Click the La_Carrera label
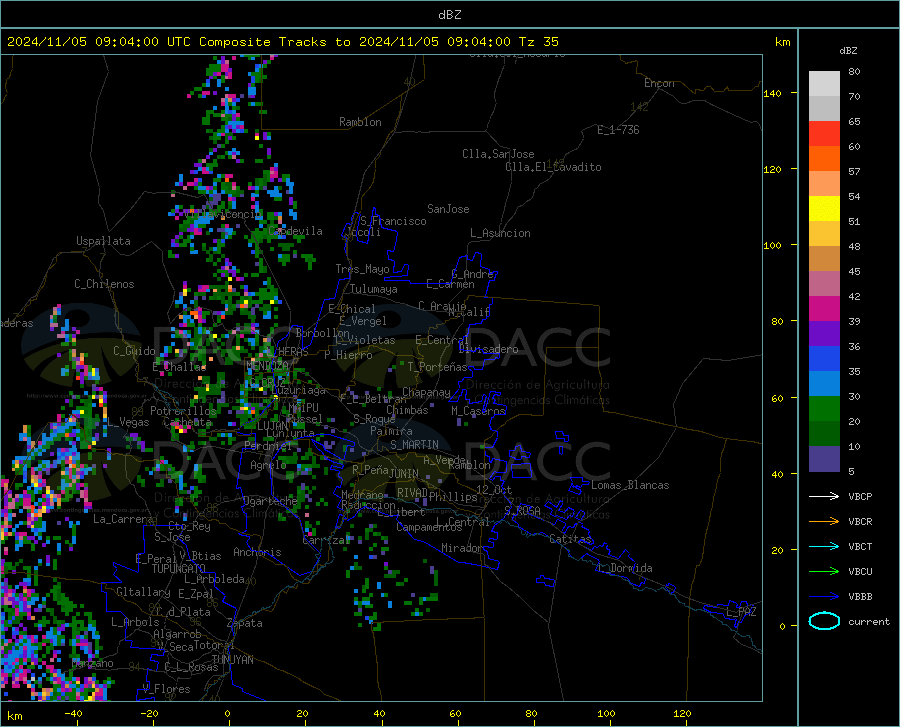 [123, 519]
